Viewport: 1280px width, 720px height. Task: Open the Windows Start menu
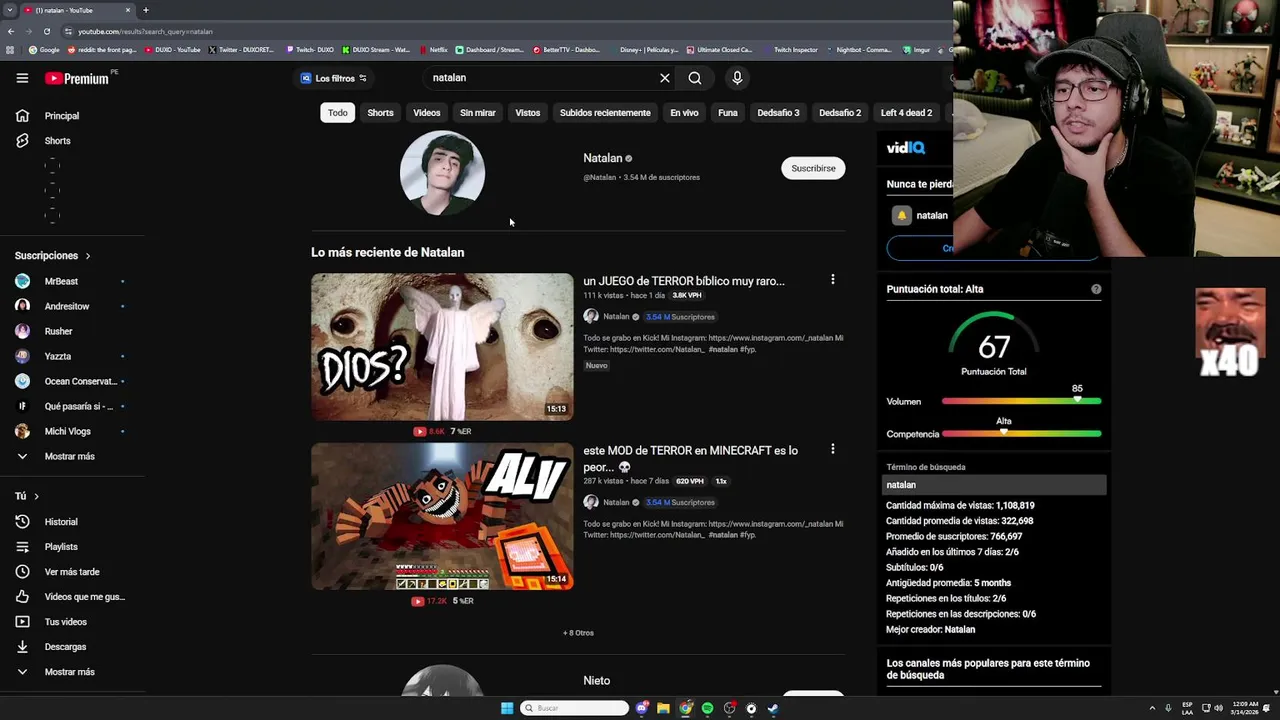point(507,708)
